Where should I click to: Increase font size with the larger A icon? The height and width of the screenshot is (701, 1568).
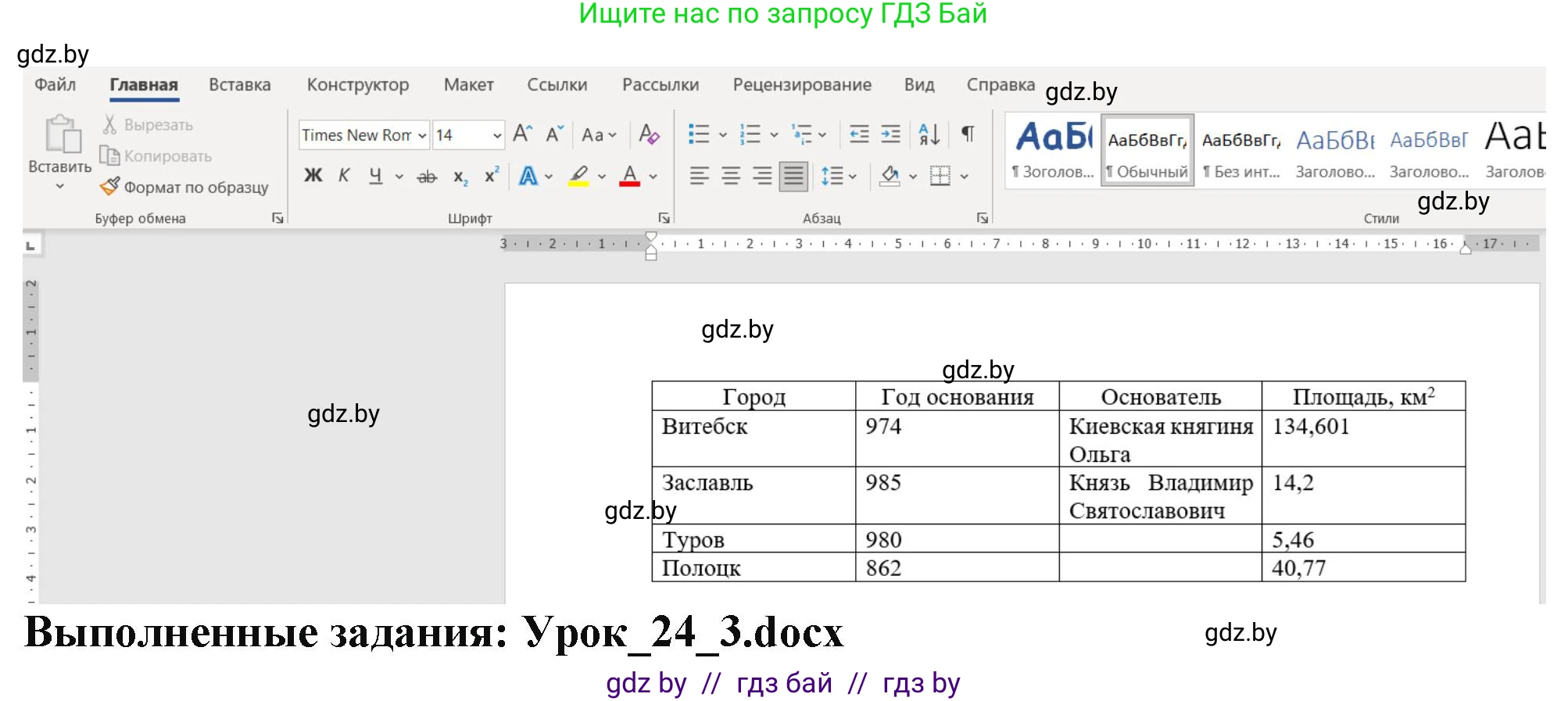(x=523, y=134)
